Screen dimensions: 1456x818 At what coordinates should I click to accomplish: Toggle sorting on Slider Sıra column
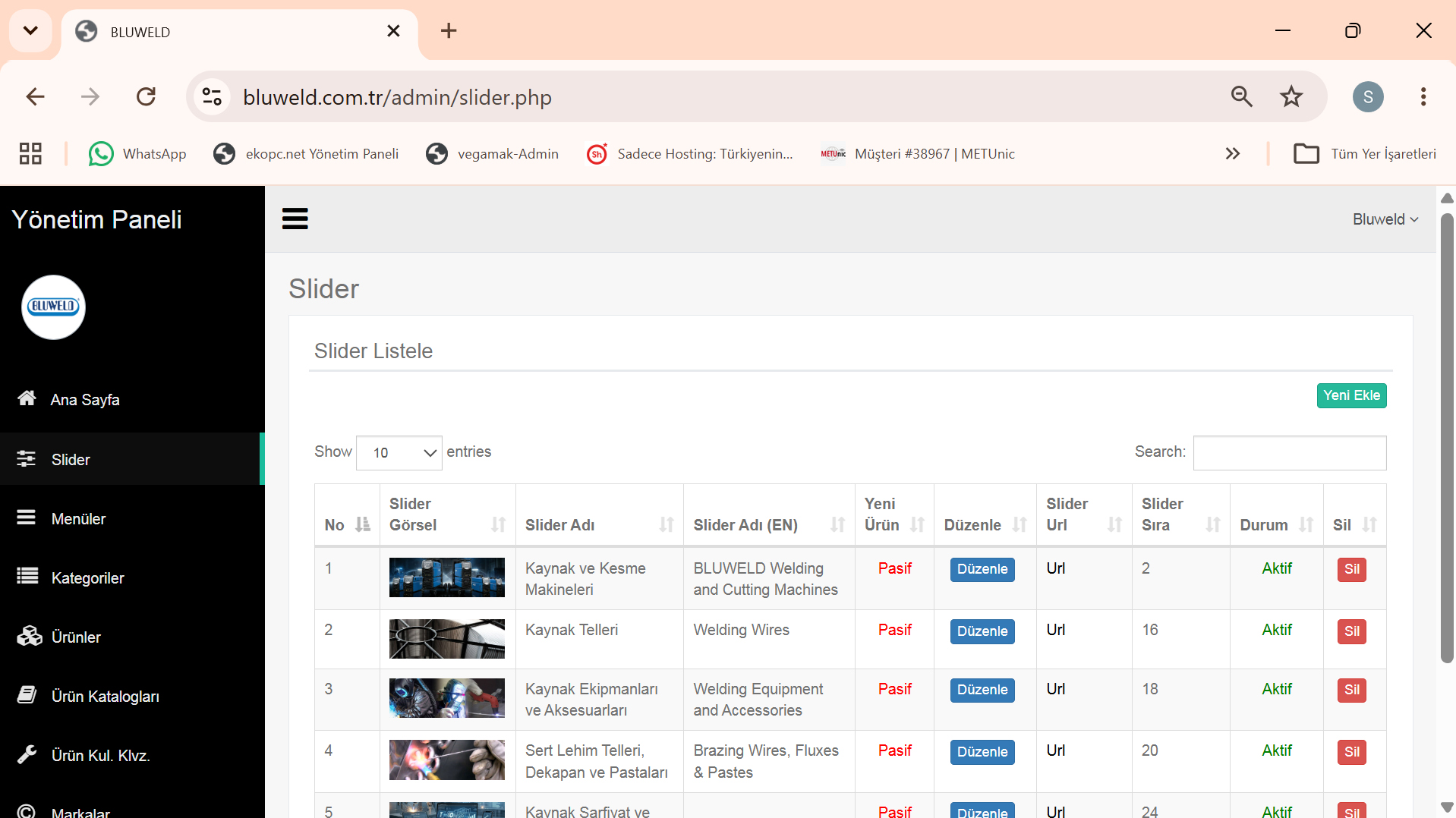pos(1180,515)
